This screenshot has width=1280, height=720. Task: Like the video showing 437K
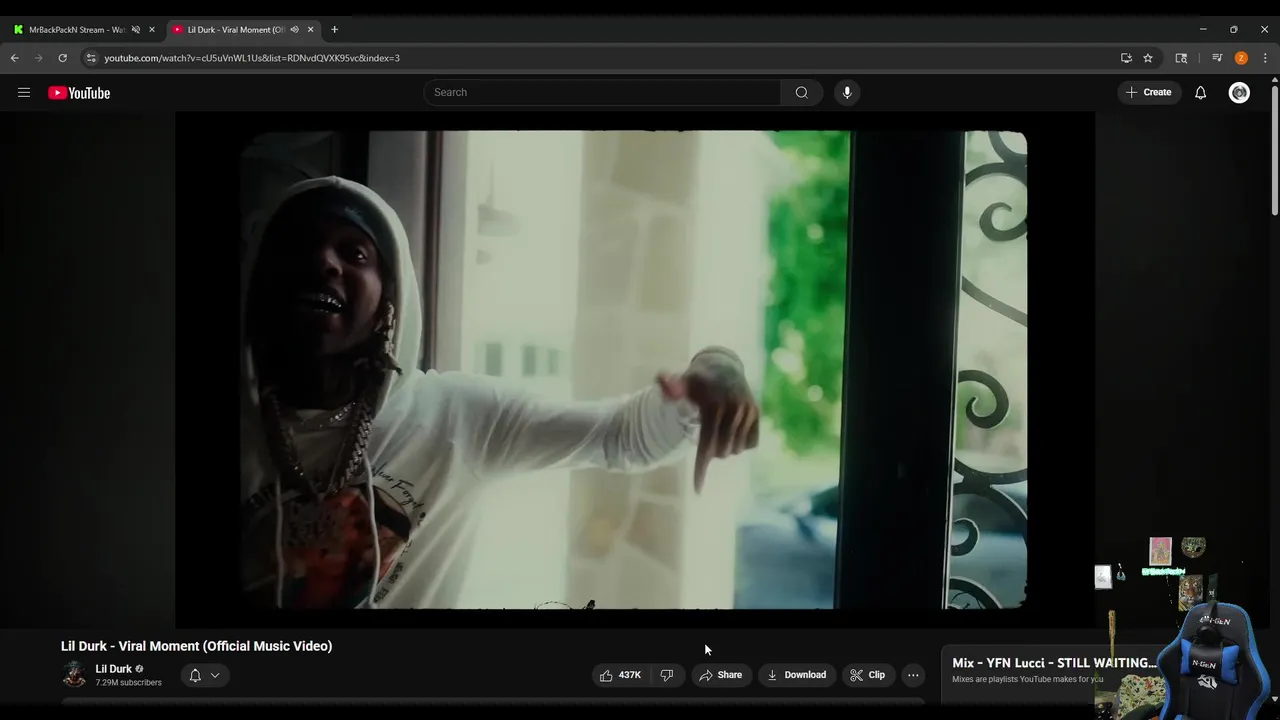(620, 675)
